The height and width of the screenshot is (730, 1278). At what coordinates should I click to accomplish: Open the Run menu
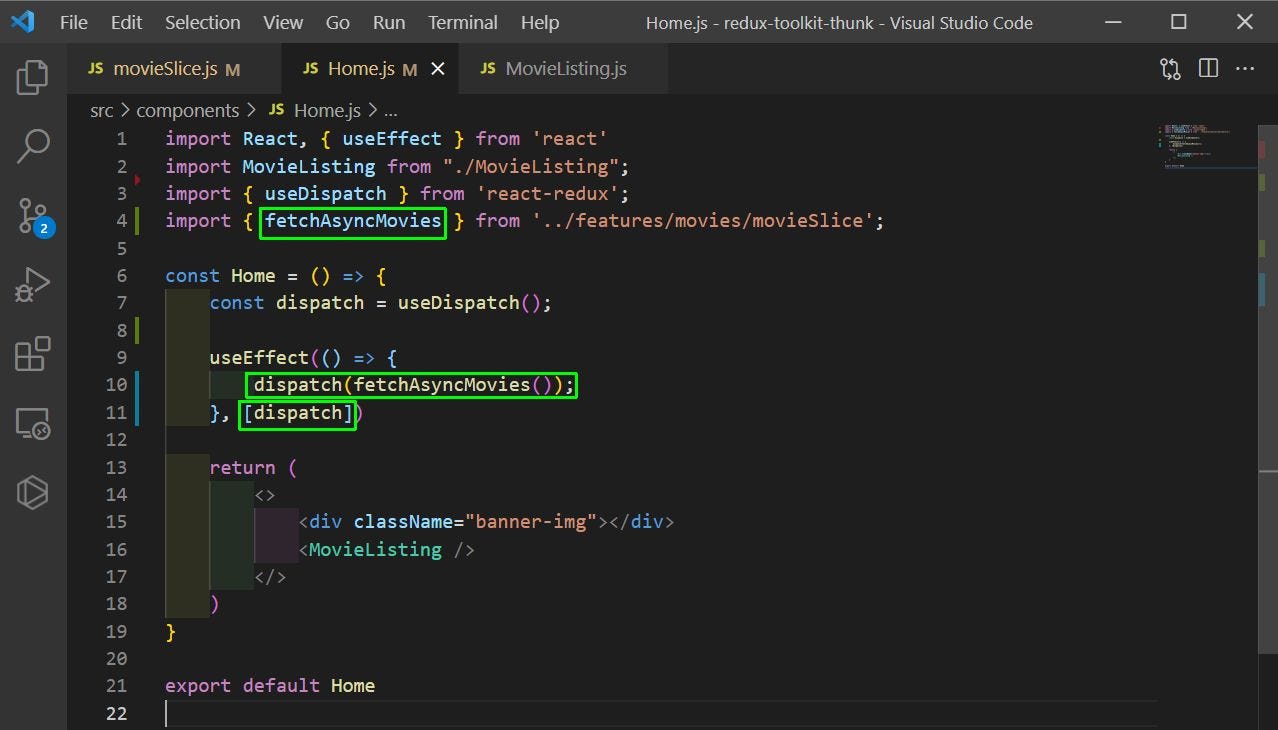point(389,22)
